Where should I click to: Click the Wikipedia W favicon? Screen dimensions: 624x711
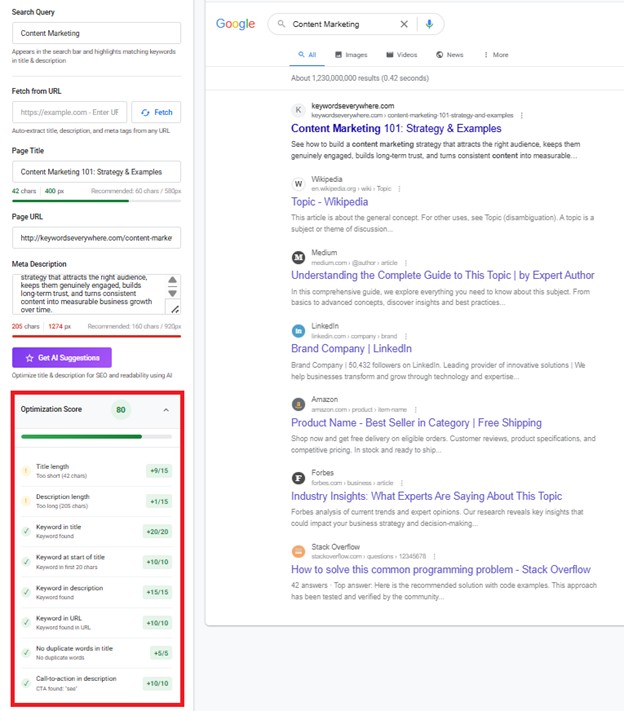(x=298, y=184)
